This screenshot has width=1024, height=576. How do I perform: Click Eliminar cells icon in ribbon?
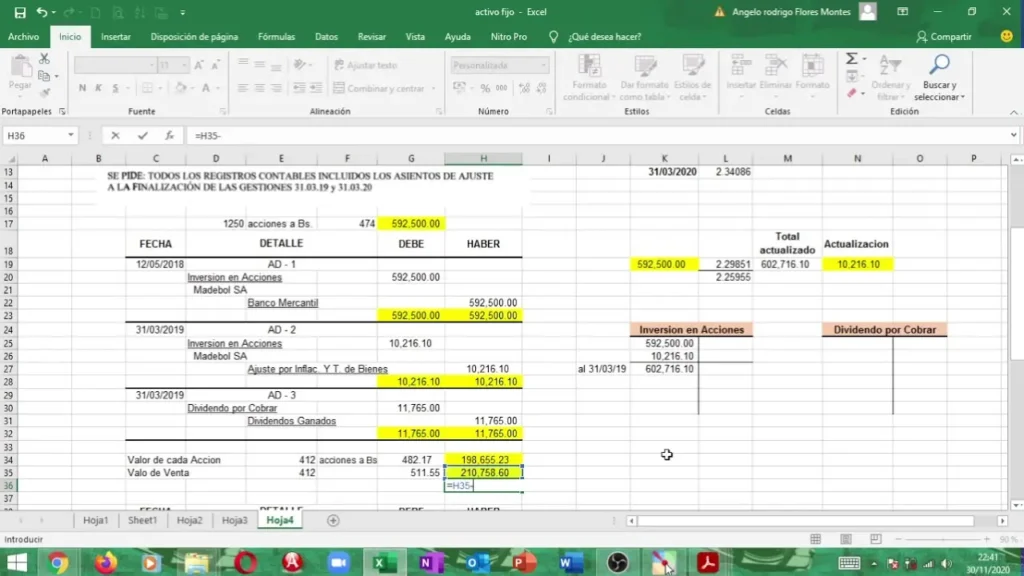776,65
